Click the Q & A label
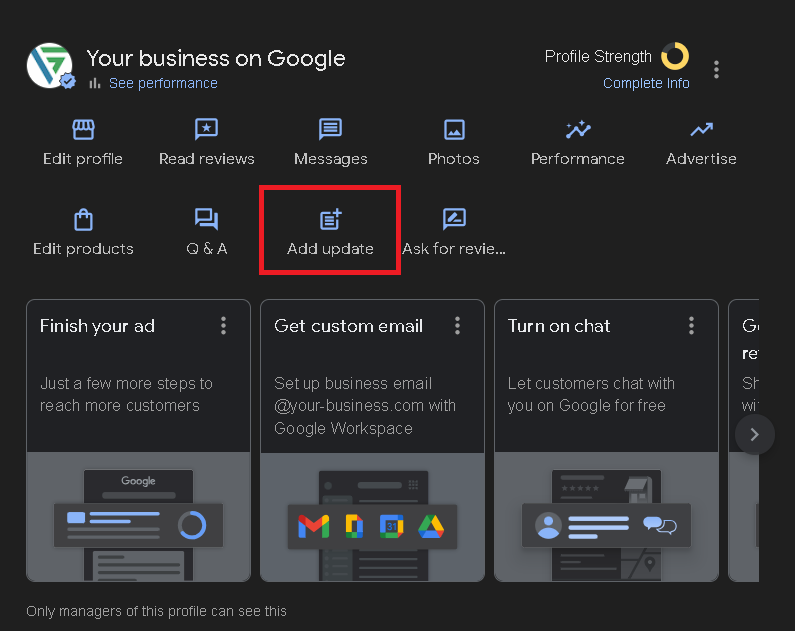Image resolution: width=795 pixels, height=631 pixels. (207, 249)
